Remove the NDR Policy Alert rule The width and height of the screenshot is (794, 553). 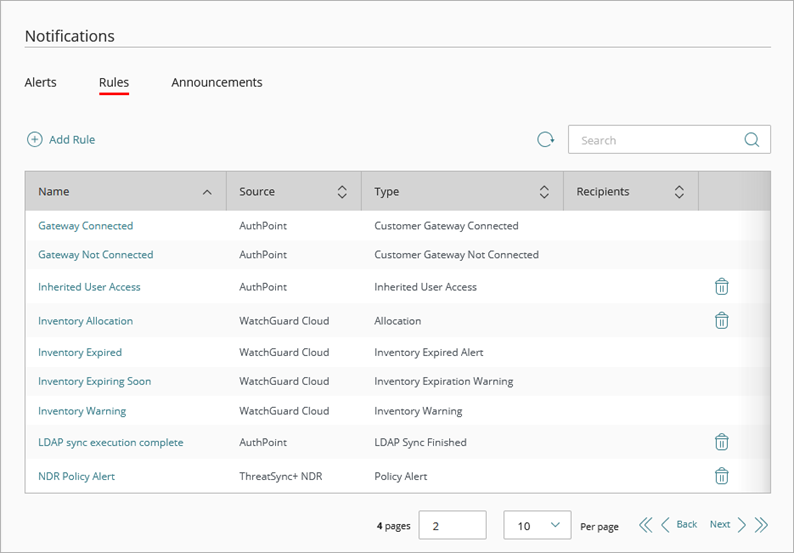pos(721,476)
